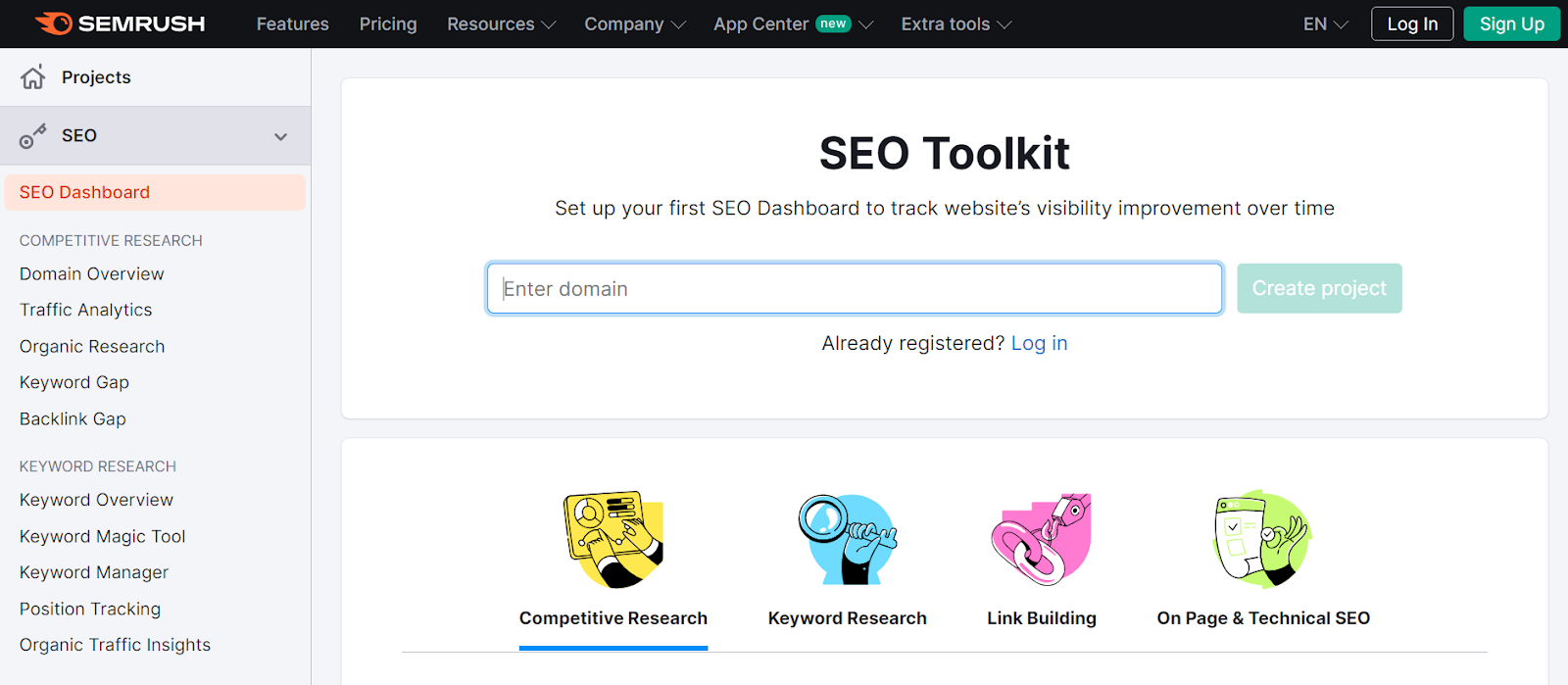Open Backlink Gap in sidebar
This screenshot has width=1568, height=685.
(73, 418)
